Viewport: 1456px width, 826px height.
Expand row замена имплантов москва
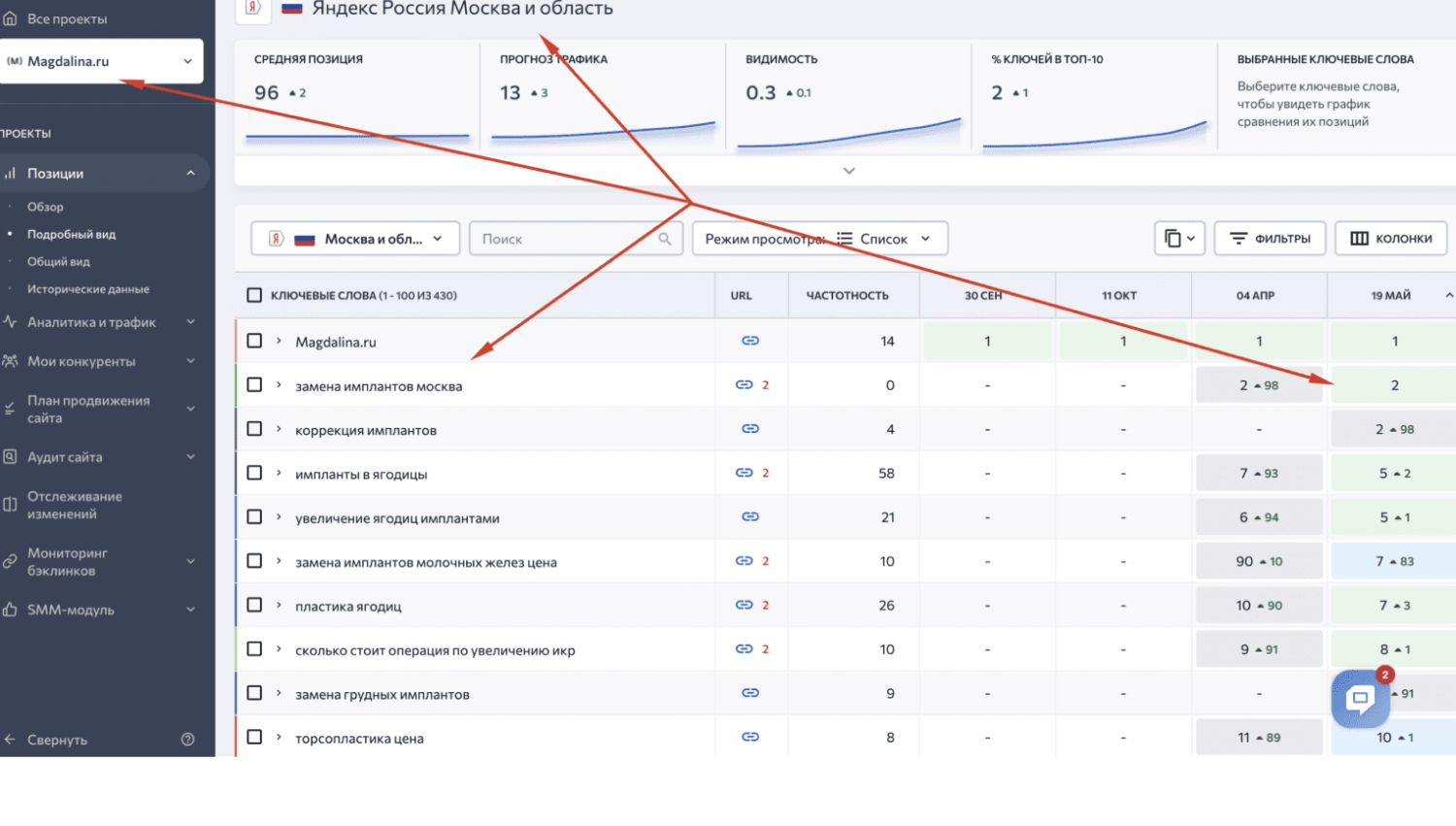279,385
